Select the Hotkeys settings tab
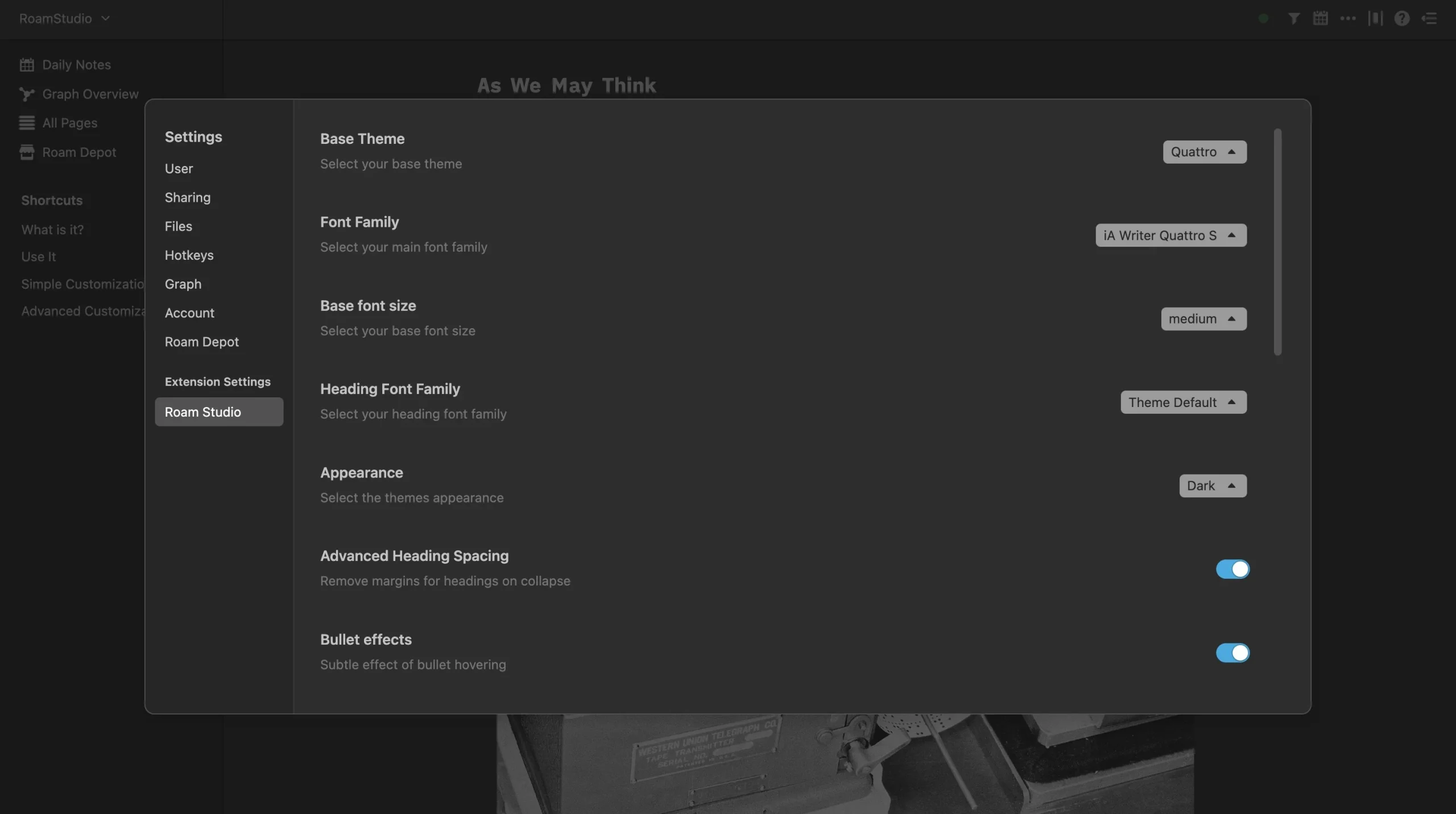Viewport: 1456px width, 814px height. tap(189, 255)
